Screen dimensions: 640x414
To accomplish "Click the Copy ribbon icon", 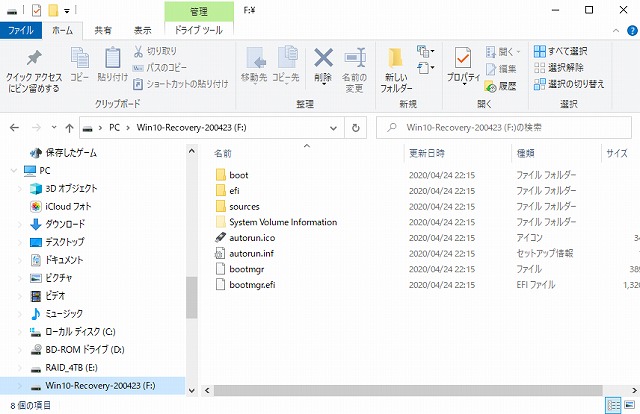I will (x=80, y=65).
